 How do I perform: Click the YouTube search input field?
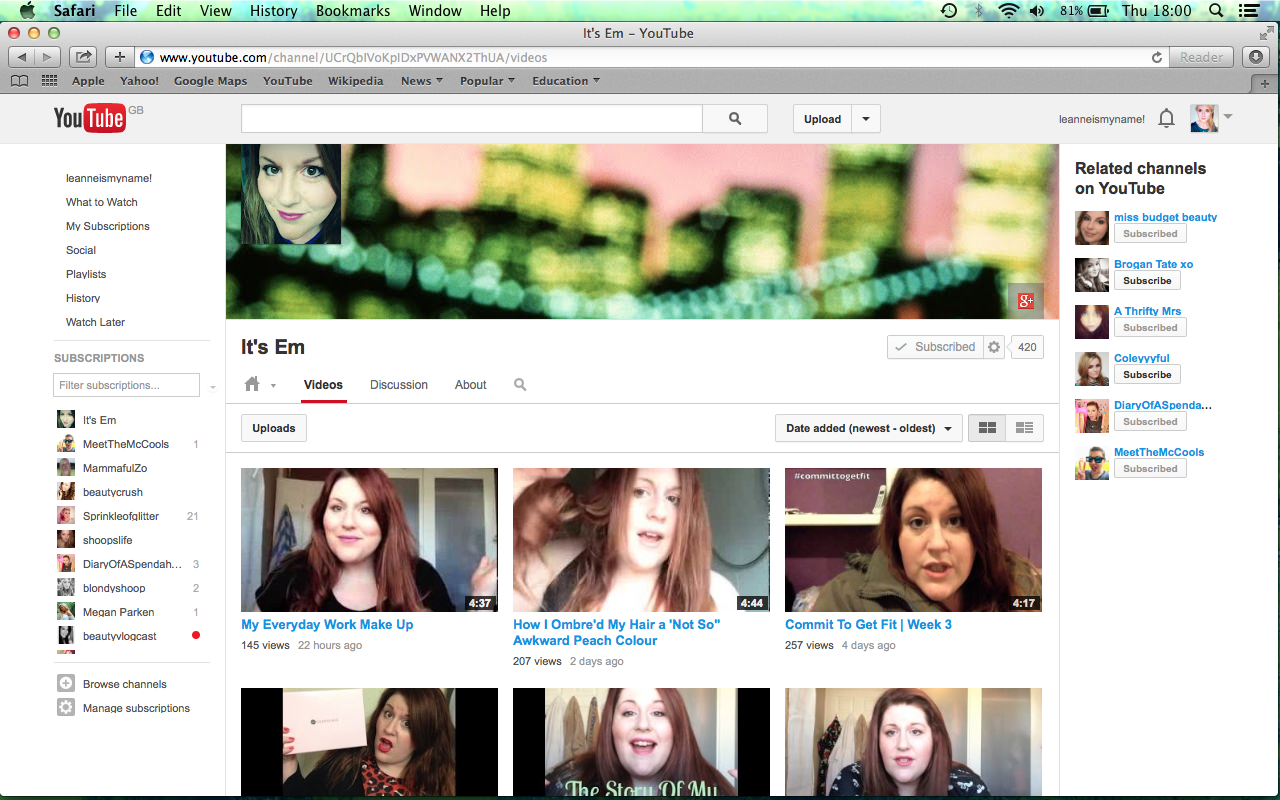pyautogui.click(x=472, y=118)
